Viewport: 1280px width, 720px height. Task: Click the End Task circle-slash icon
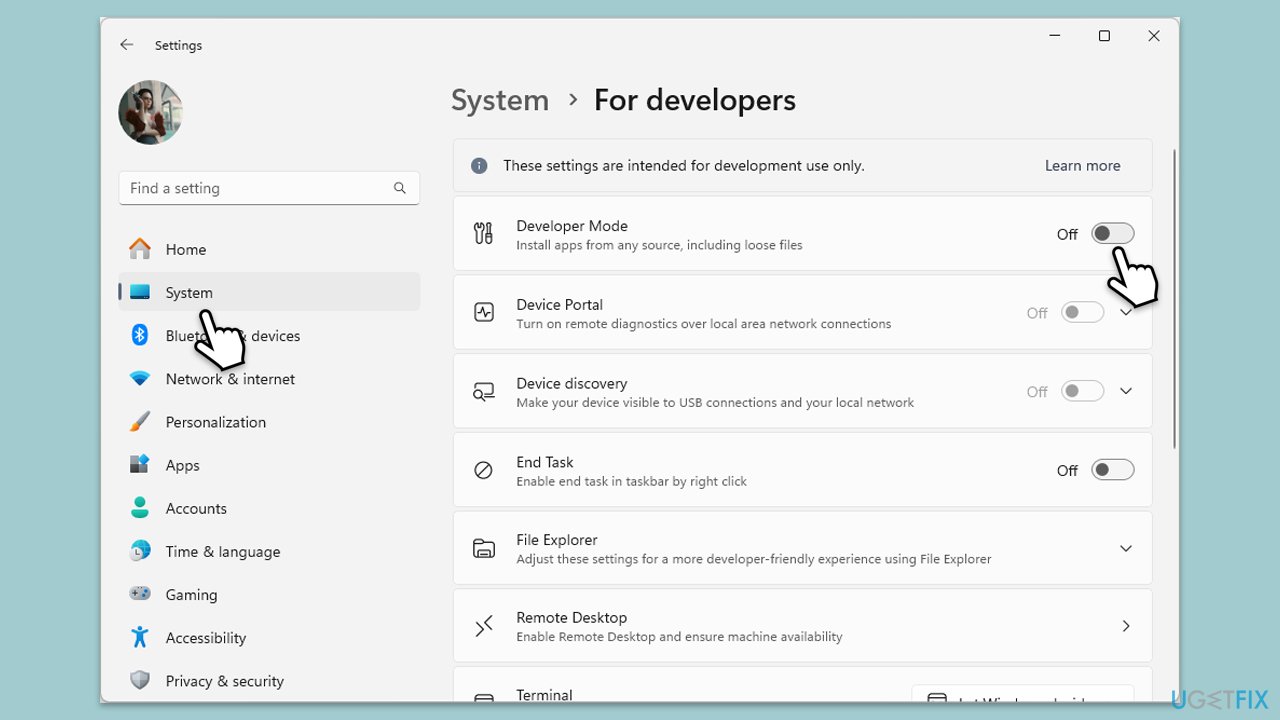(x=483, y=470)
